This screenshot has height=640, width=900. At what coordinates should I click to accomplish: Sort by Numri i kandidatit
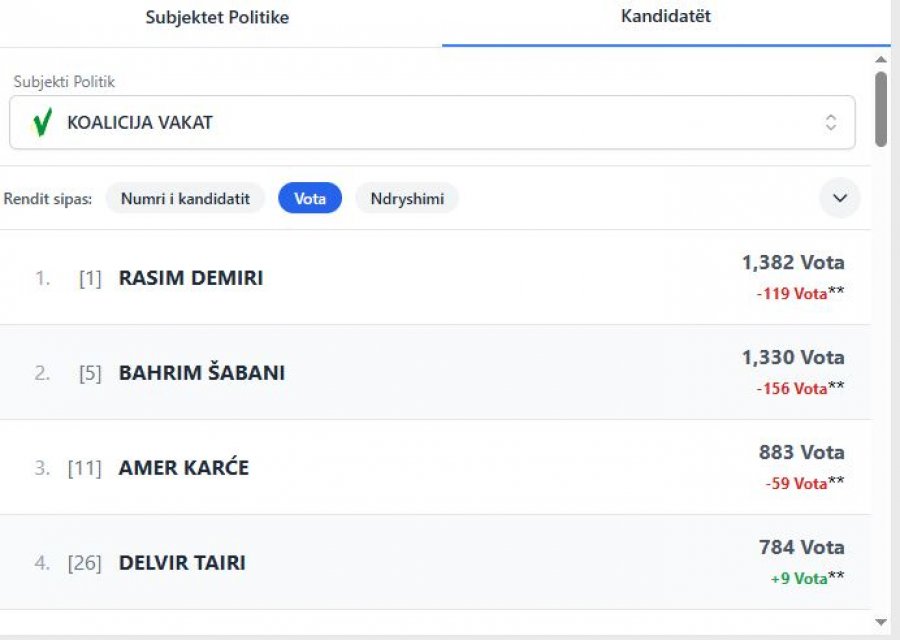point(185,198)
